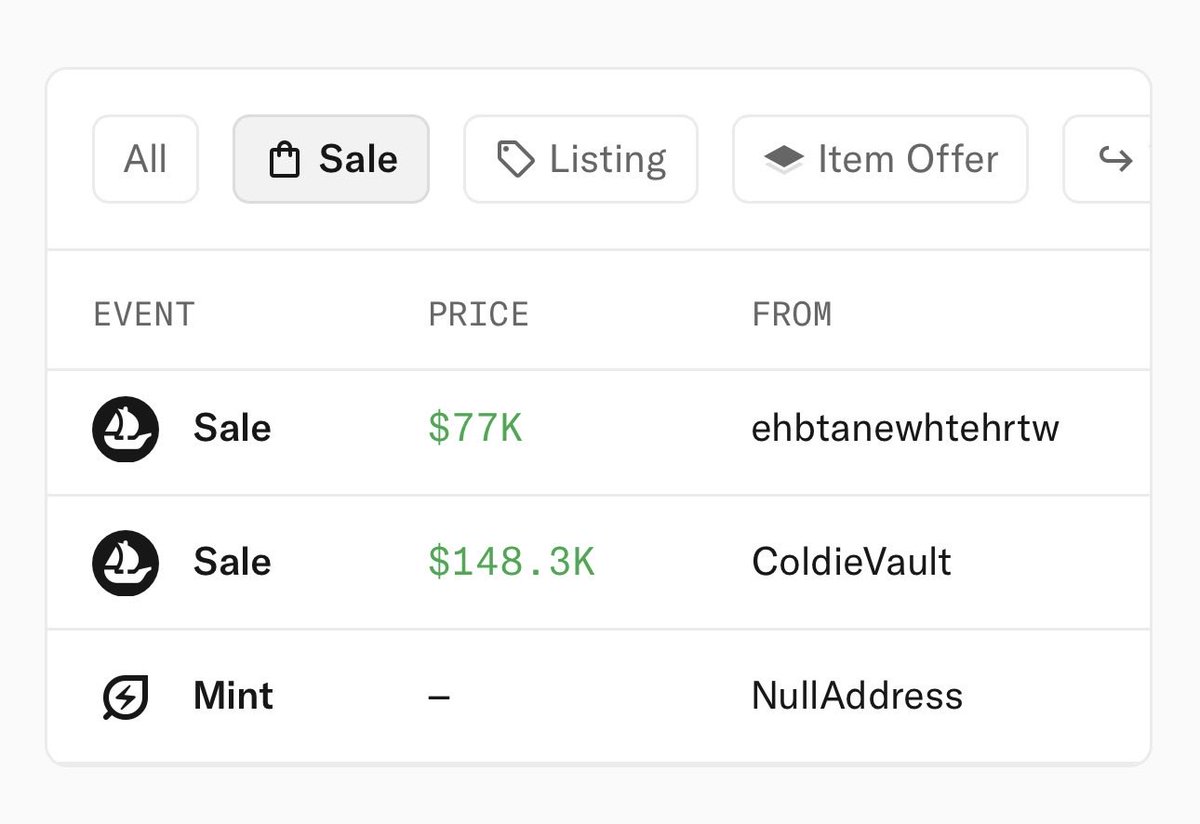1200x824 pixels.
Task: Open NullAddress link in Mint row
Action: tap(857, 696)
